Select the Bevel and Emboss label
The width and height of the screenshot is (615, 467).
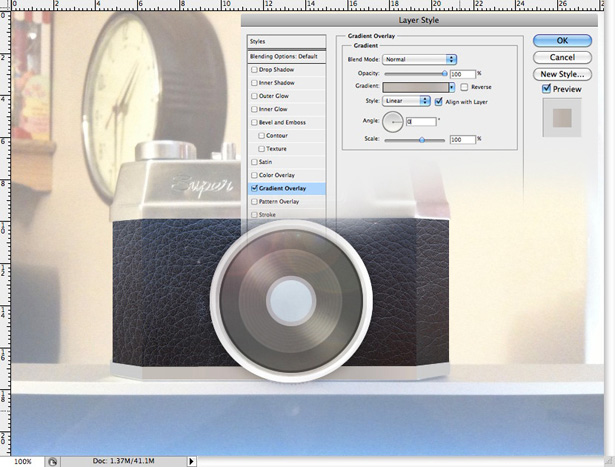pyautogui.click(x=282, y=123)
